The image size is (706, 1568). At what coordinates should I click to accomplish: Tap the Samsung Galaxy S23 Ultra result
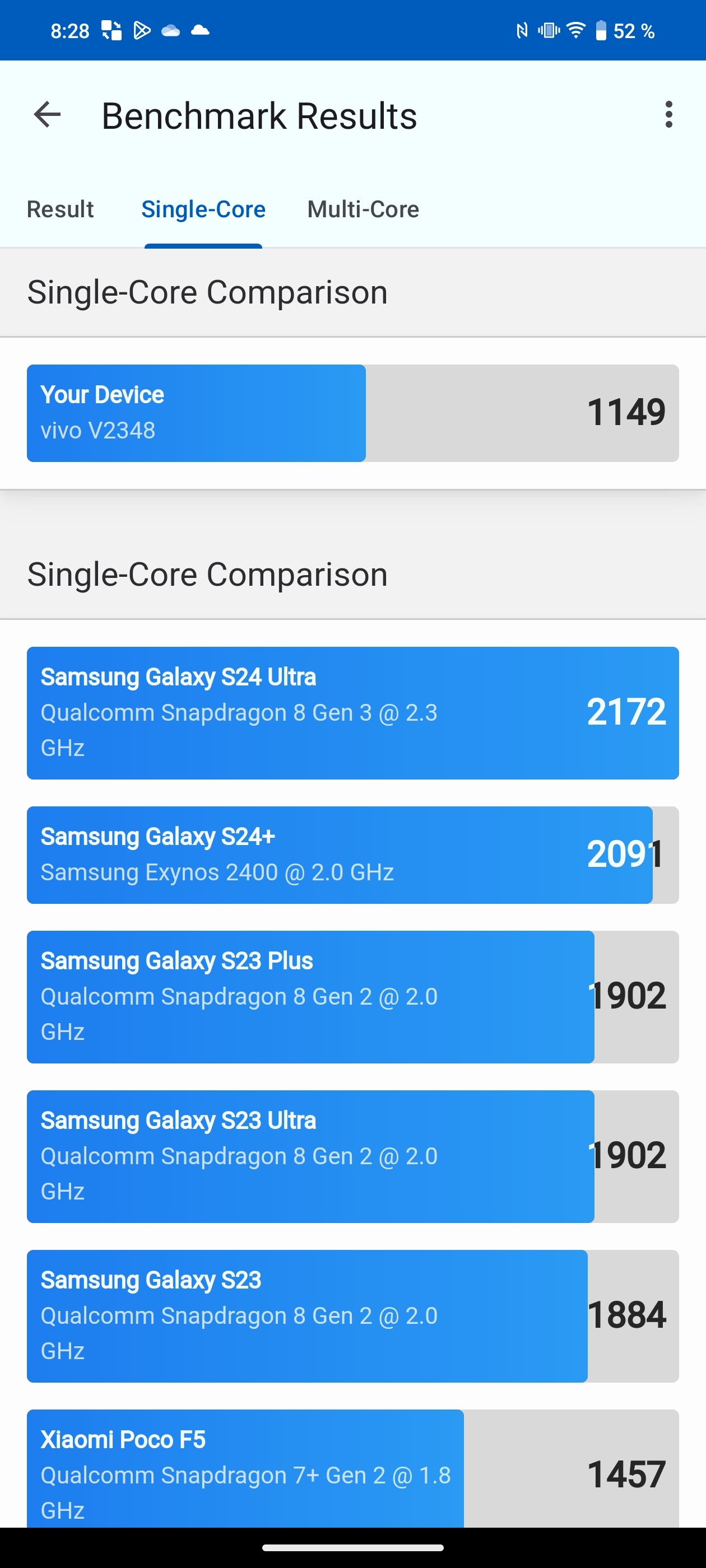pos(352,1156)
